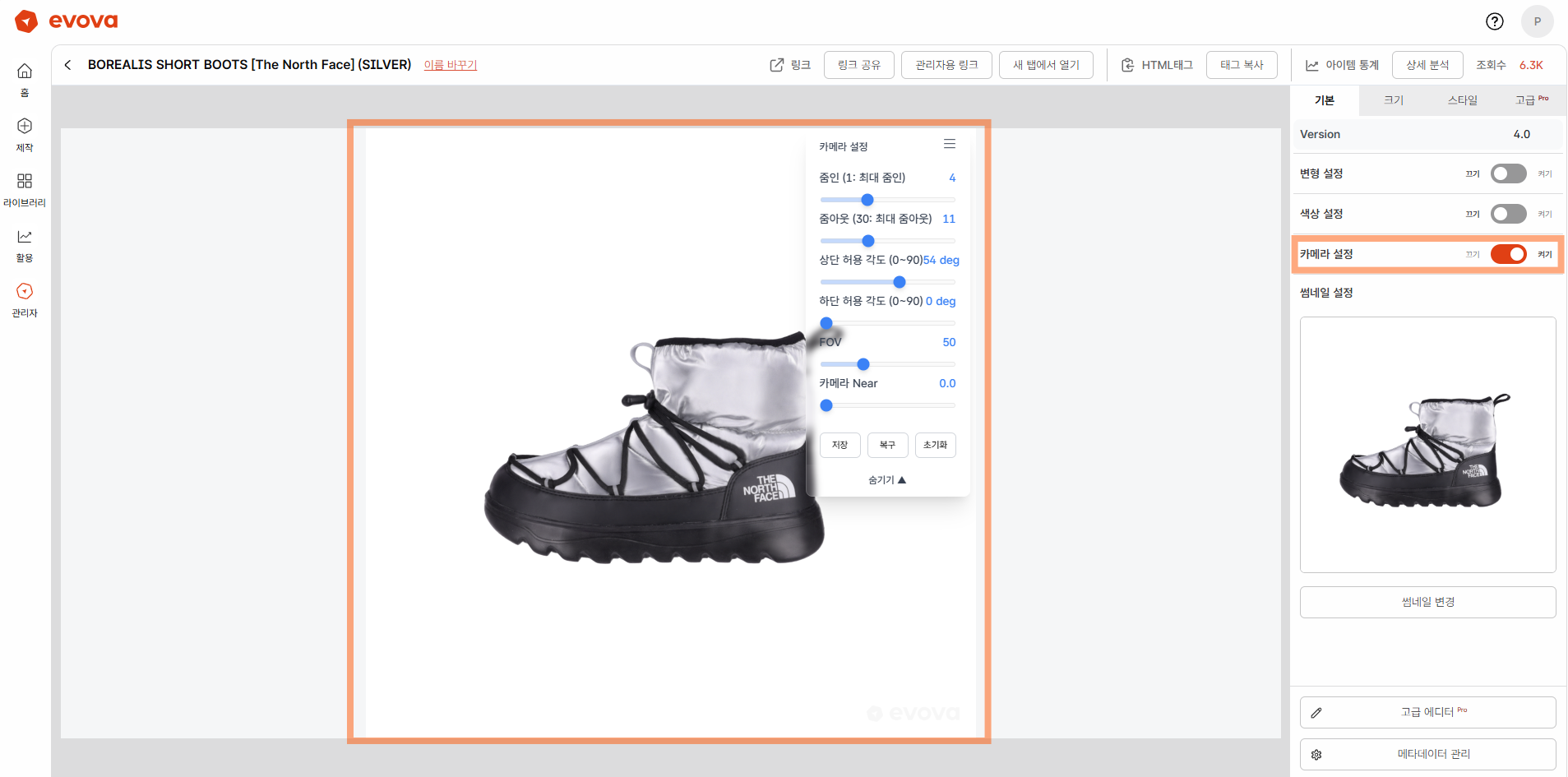Collapse camera panel with 숨기기
This screenshot has height=777, width=1568.
[x=886, y=480]
